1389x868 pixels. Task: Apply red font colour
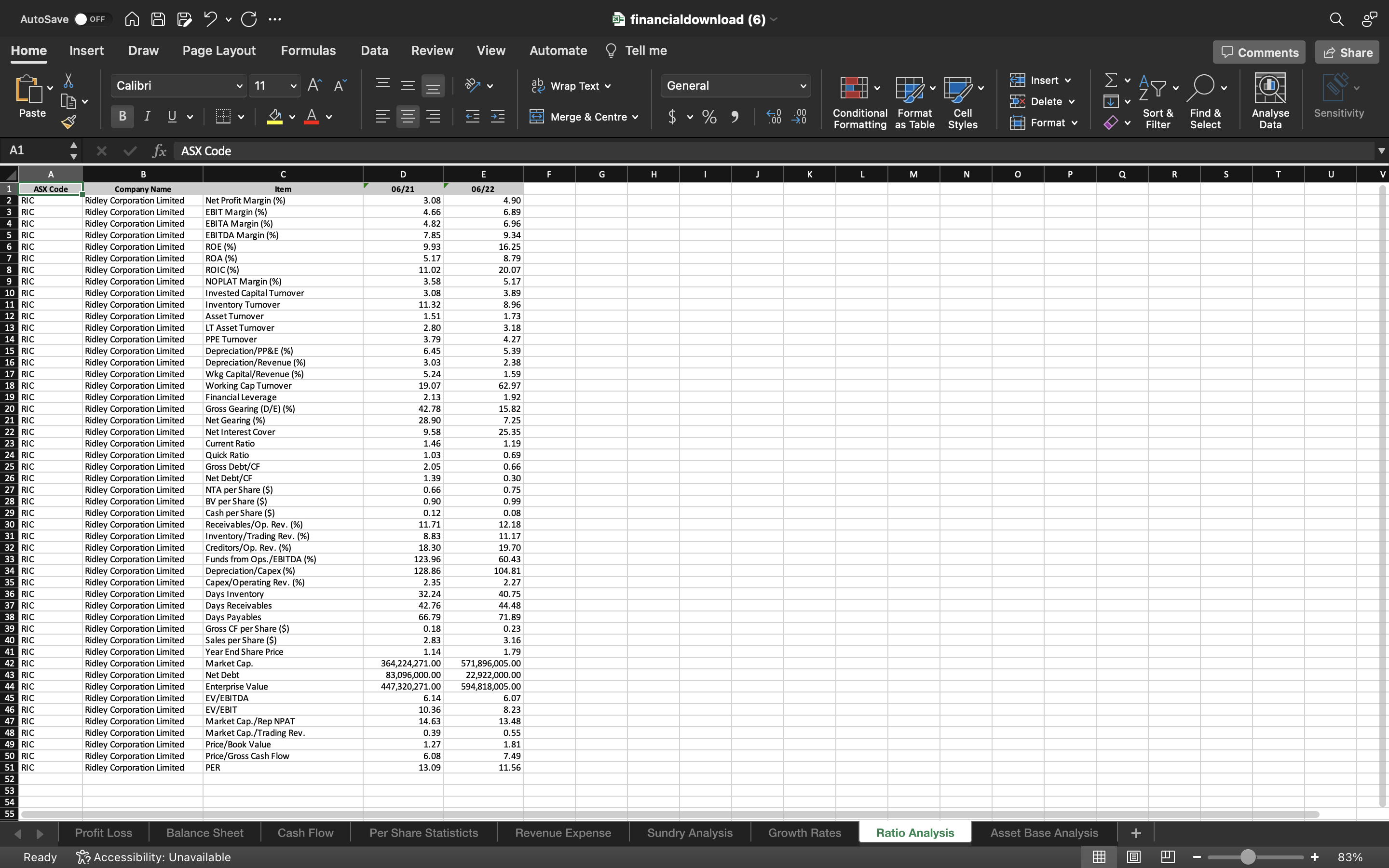coord(312,117)
